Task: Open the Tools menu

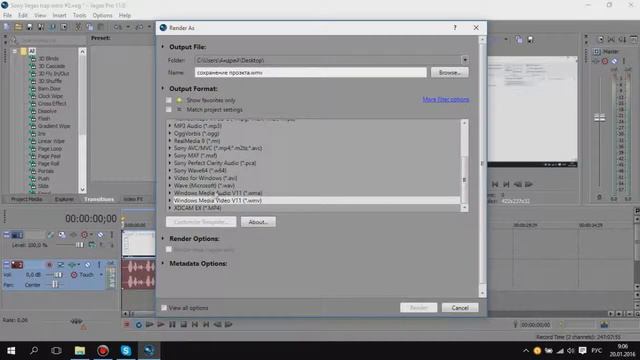Action: pyautogui.click(x=80, y=16)
